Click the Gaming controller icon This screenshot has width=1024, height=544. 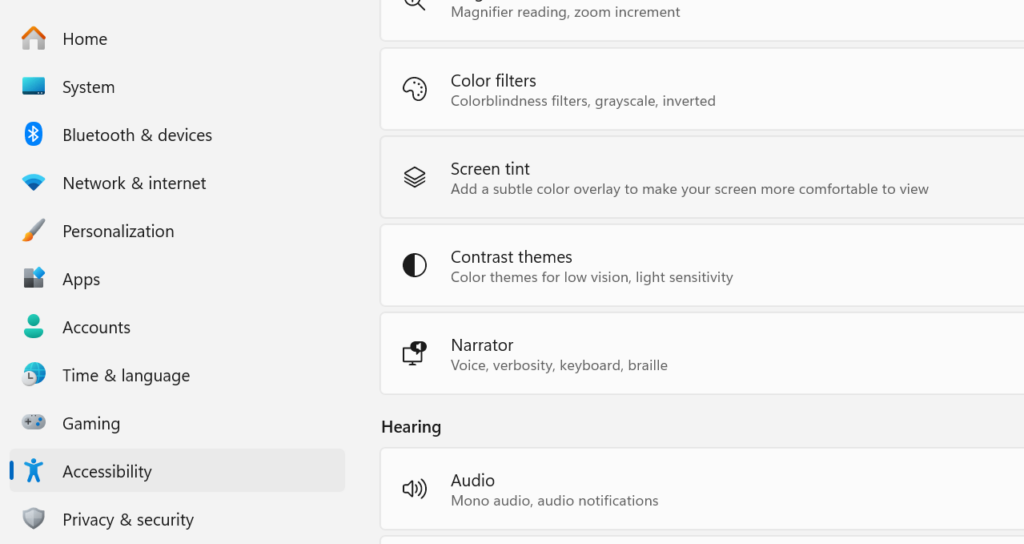(x=33, y=423)
